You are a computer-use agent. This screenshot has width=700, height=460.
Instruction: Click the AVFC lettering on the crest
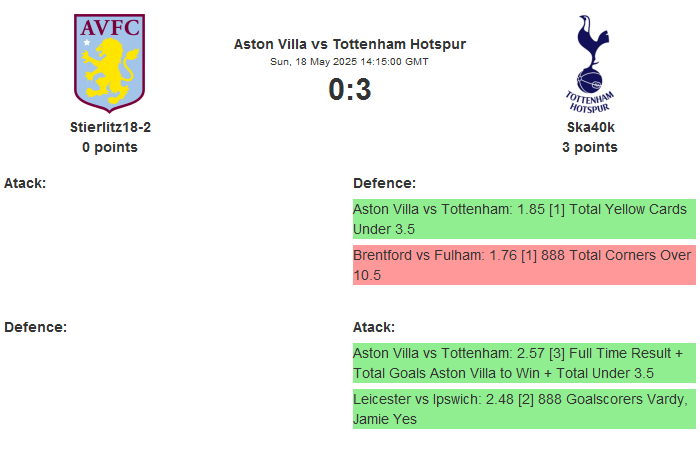[x=110, y=28]
